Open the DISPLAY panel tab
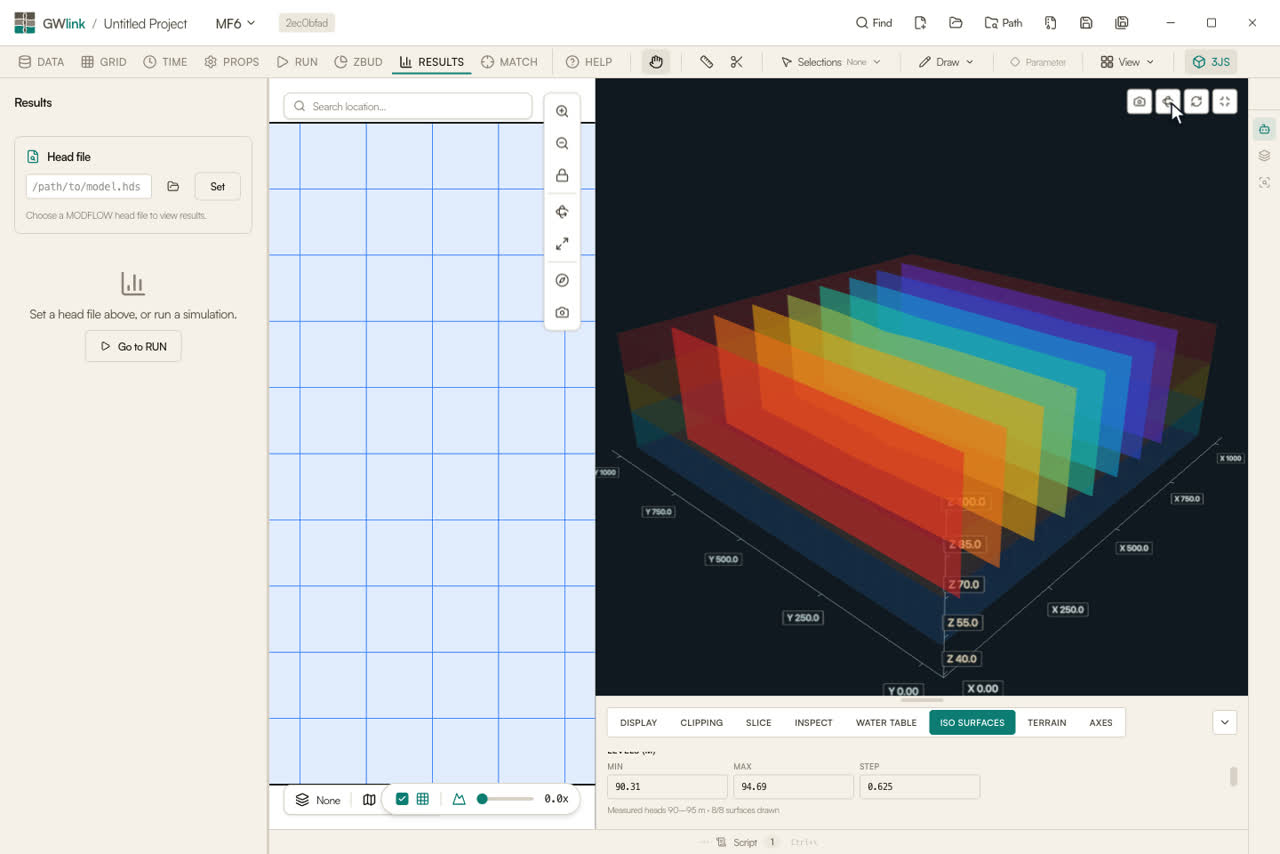 pos(638,722)
